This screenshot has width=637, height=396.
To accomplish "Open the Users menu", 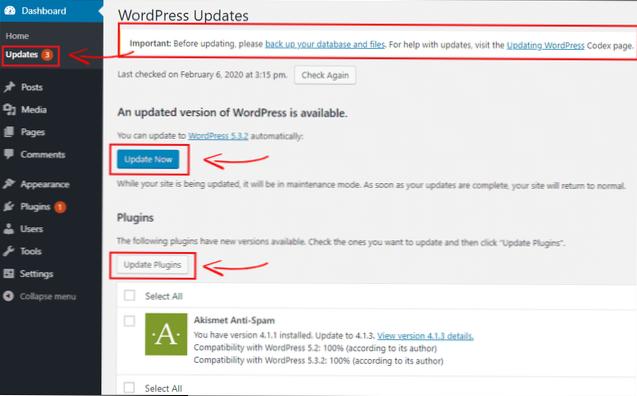I will click(31, 229).
